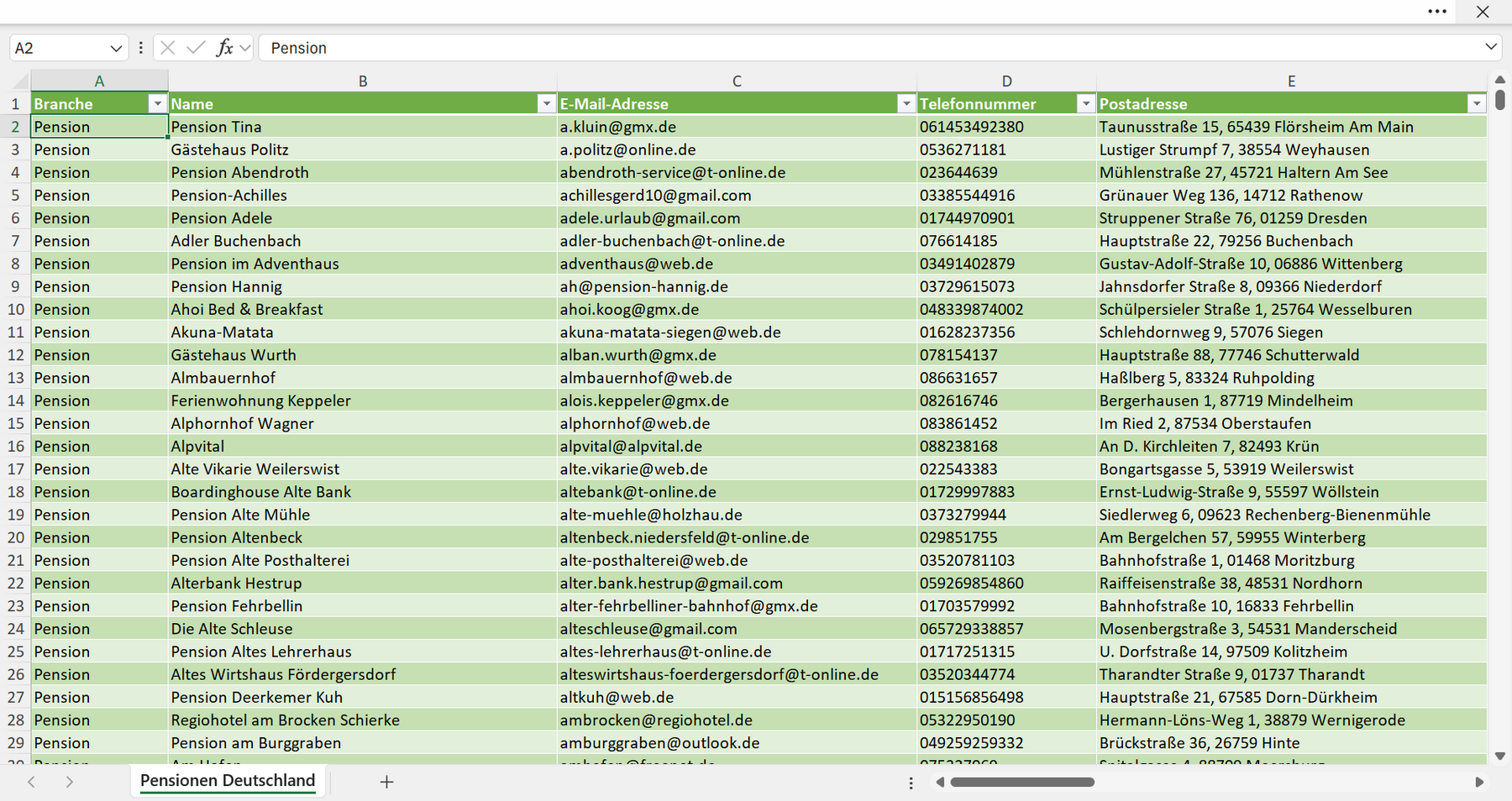Select phone cell 083861452
Image resolution: width=1512 pixels, height=801 pixels.
(1006, 423)
